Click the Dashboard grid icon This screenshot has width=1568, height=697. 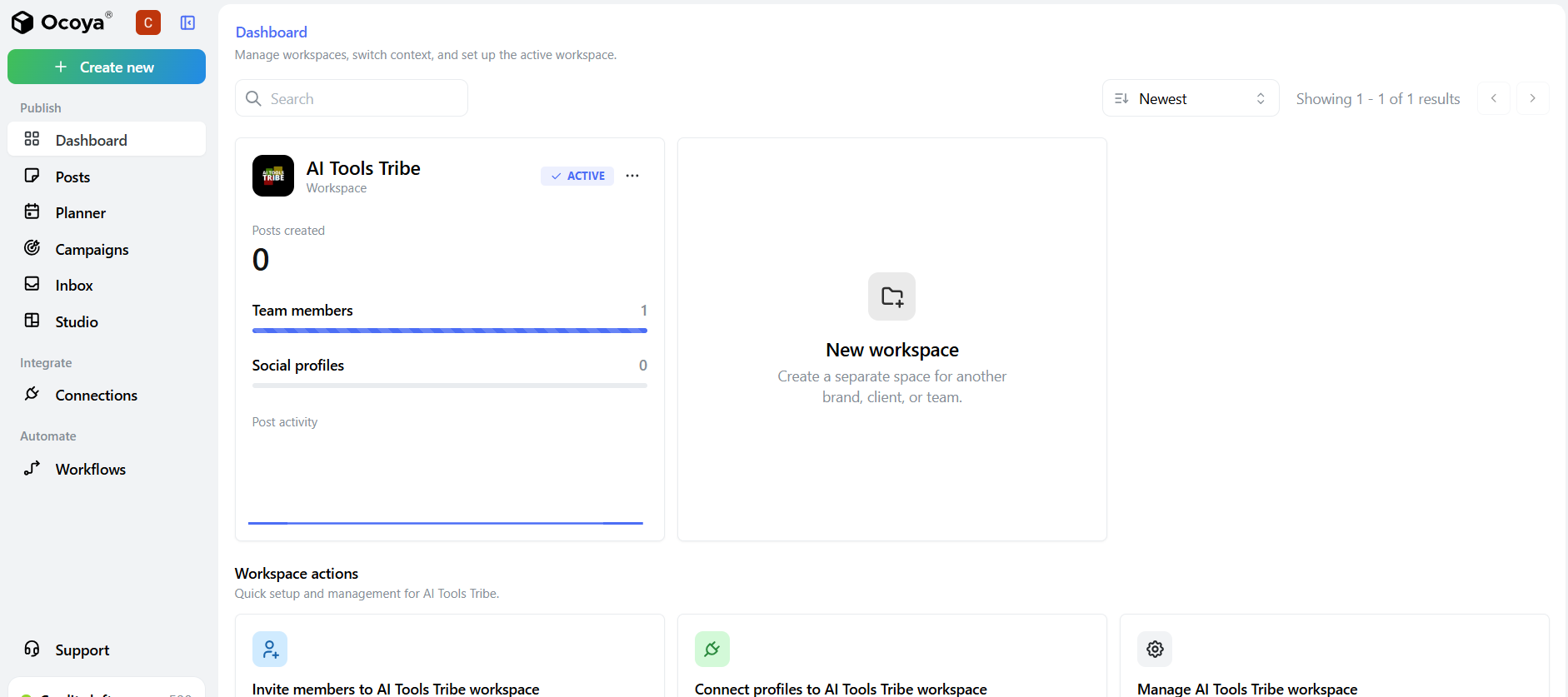[x=32, y=139]
